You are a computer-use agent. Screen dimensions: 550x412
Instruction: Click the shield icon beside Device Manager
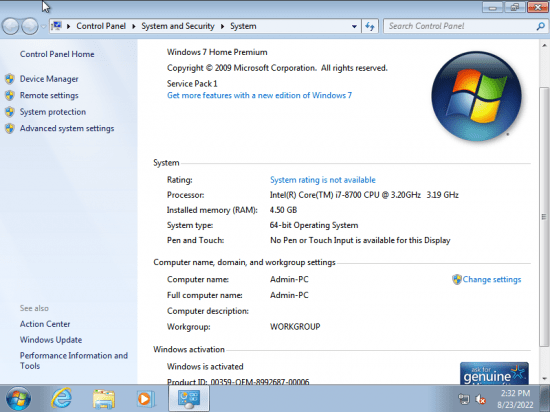[x=10, y=79]
